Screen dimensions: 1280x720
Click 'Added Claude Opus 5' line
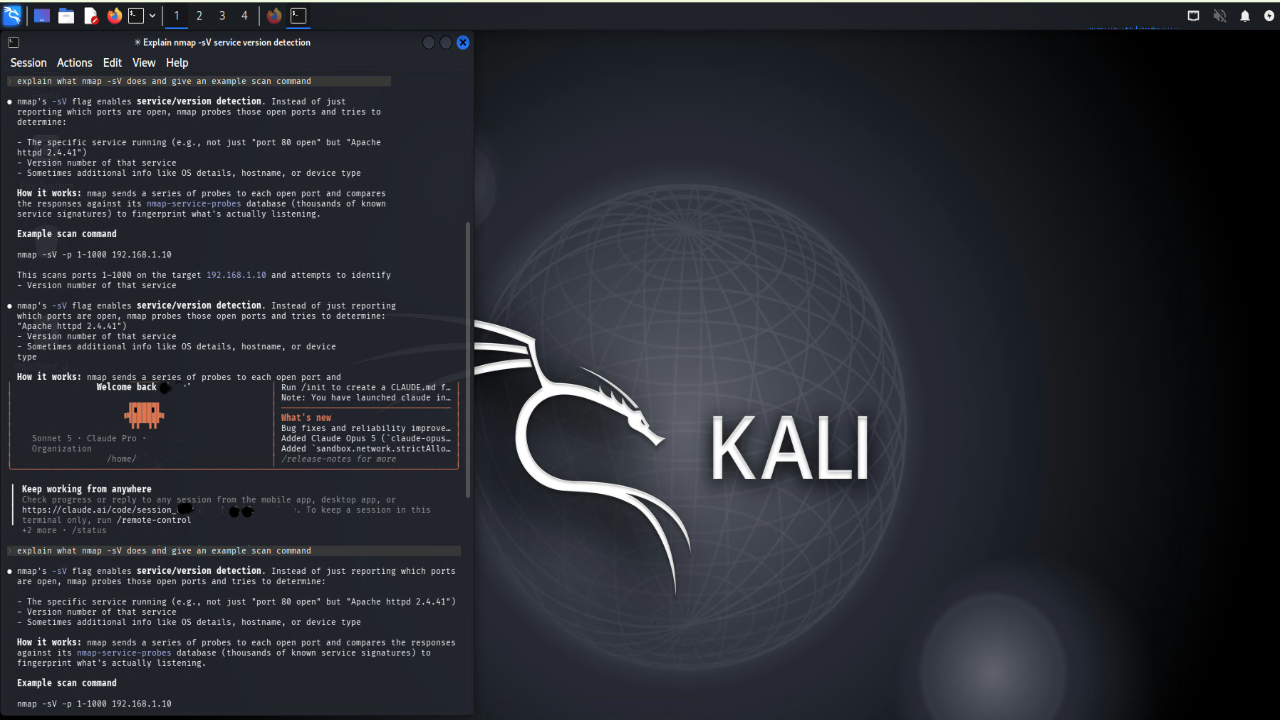click(x=366, y=438)
